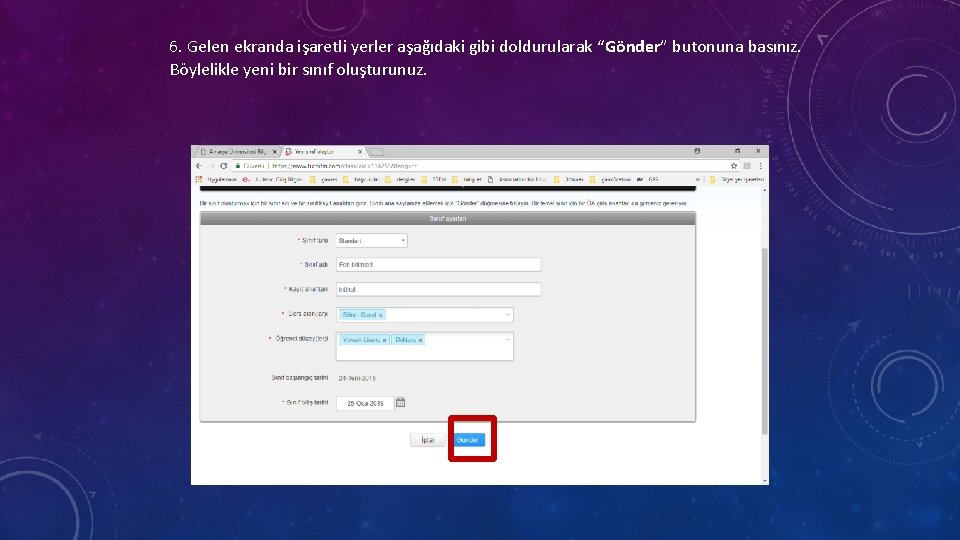Click the page's vertical scrollbar thumb
Viewport: 960px width, 540px height.
[765, 342]
